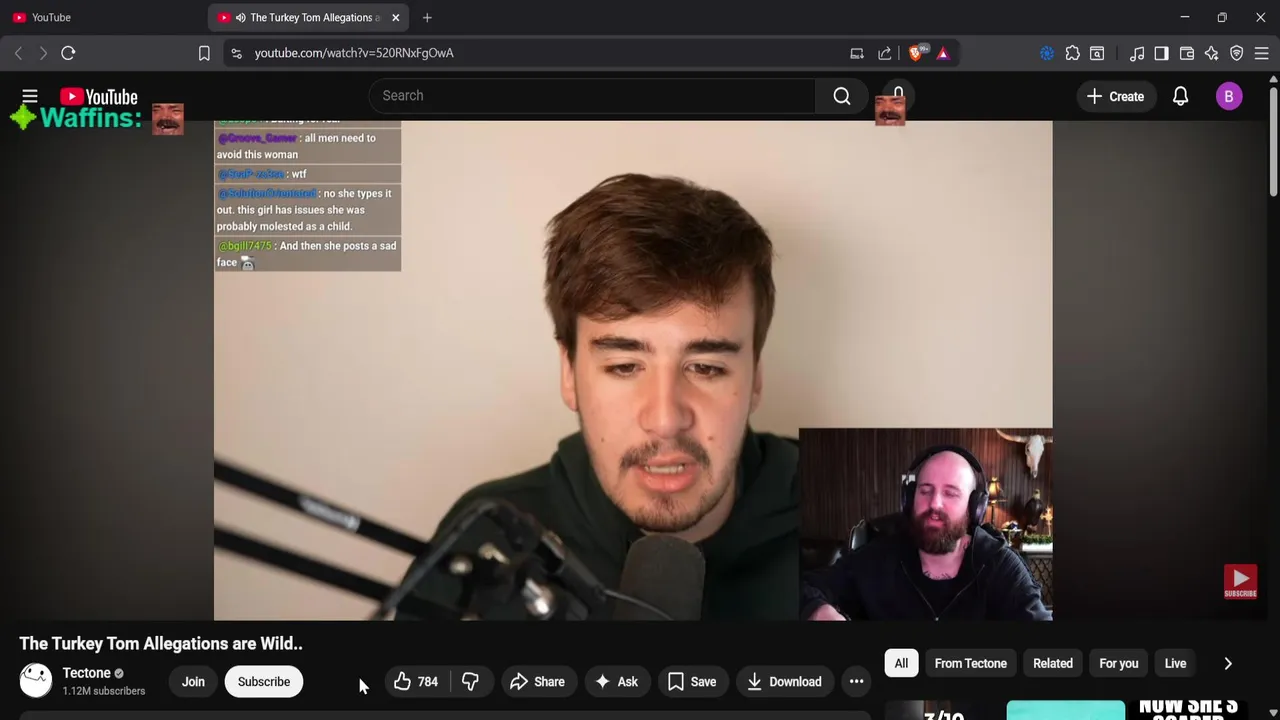Subscribe to the Tectone channel
The width and height of the screenshot is (1280, 720).
pos(264,682)
